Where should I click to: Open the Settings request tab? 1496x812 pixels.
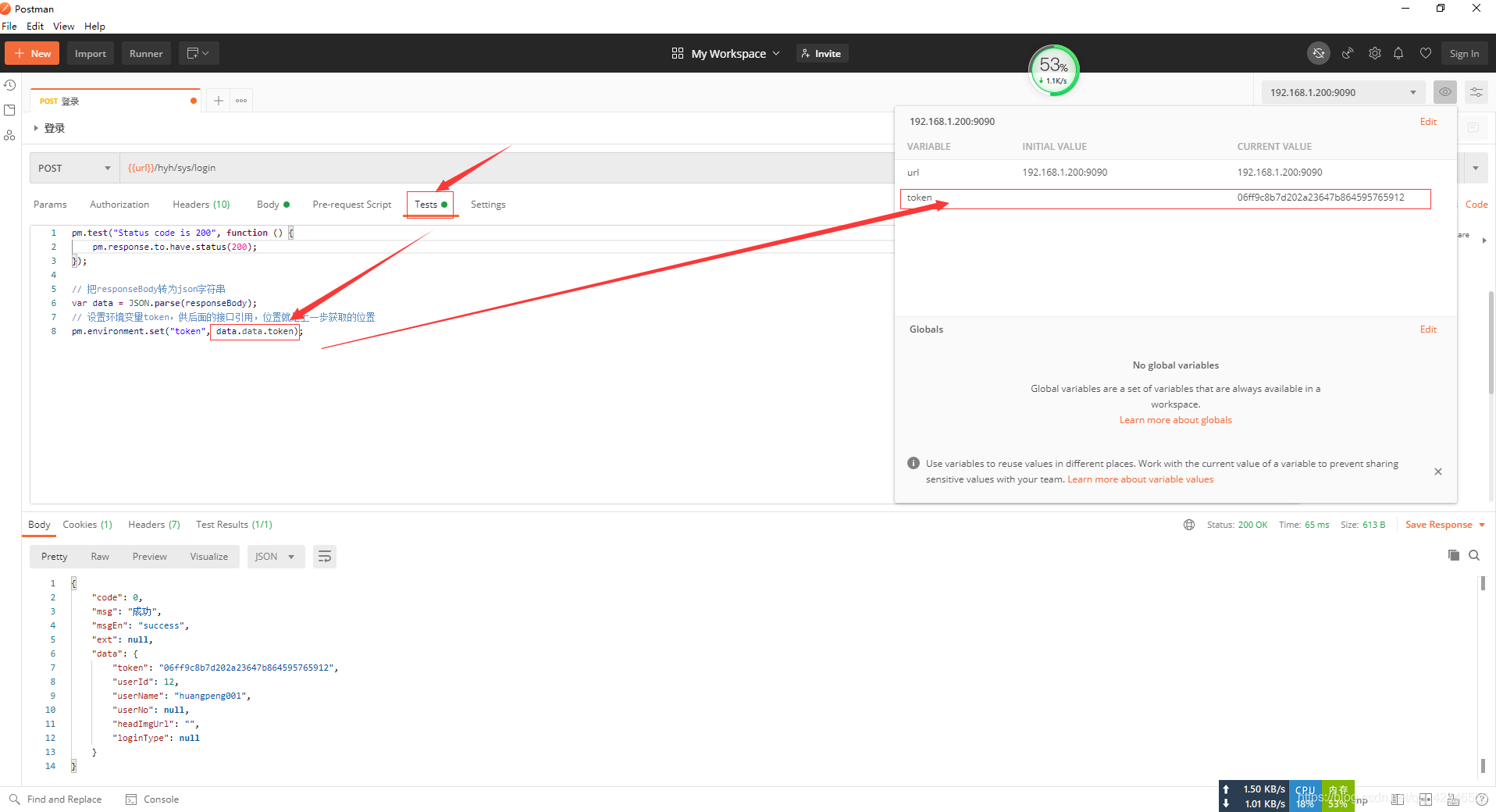pyautogui.click(x=488, y=205)
